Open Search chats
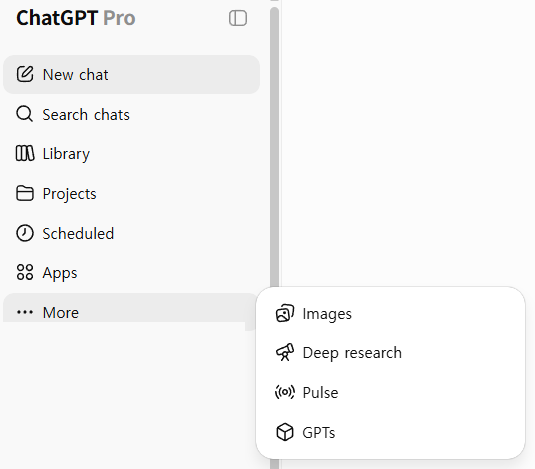 [131, 114]
